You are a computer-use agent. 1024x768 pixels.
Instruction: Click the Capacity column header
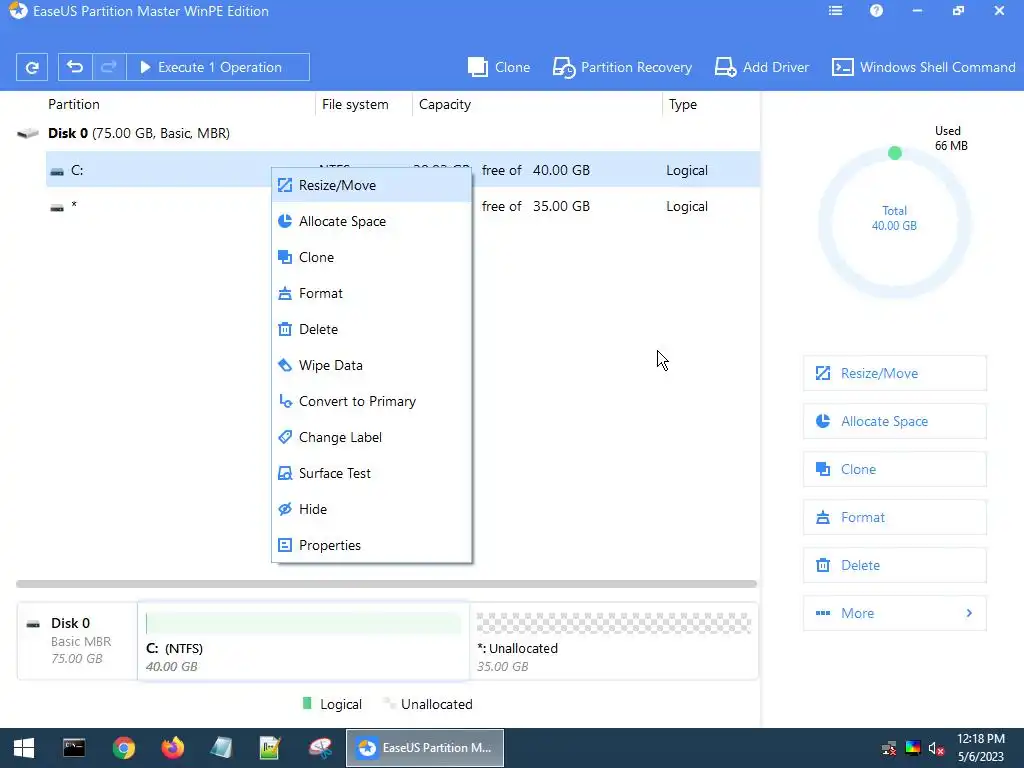click(x=445, y=104)
